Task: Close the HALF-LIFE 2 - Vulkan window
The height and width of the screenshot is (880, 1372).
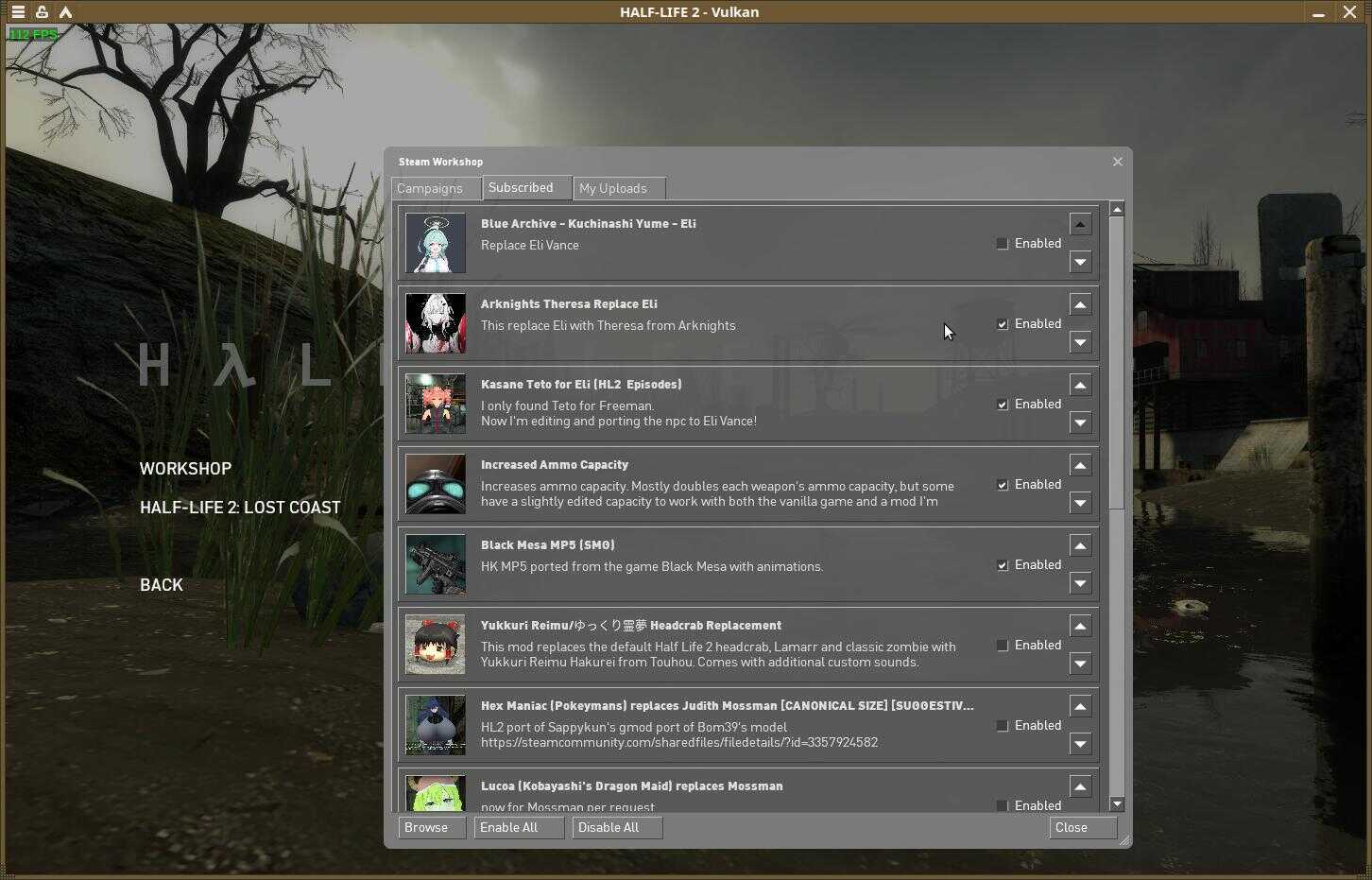Action: 1349,12
